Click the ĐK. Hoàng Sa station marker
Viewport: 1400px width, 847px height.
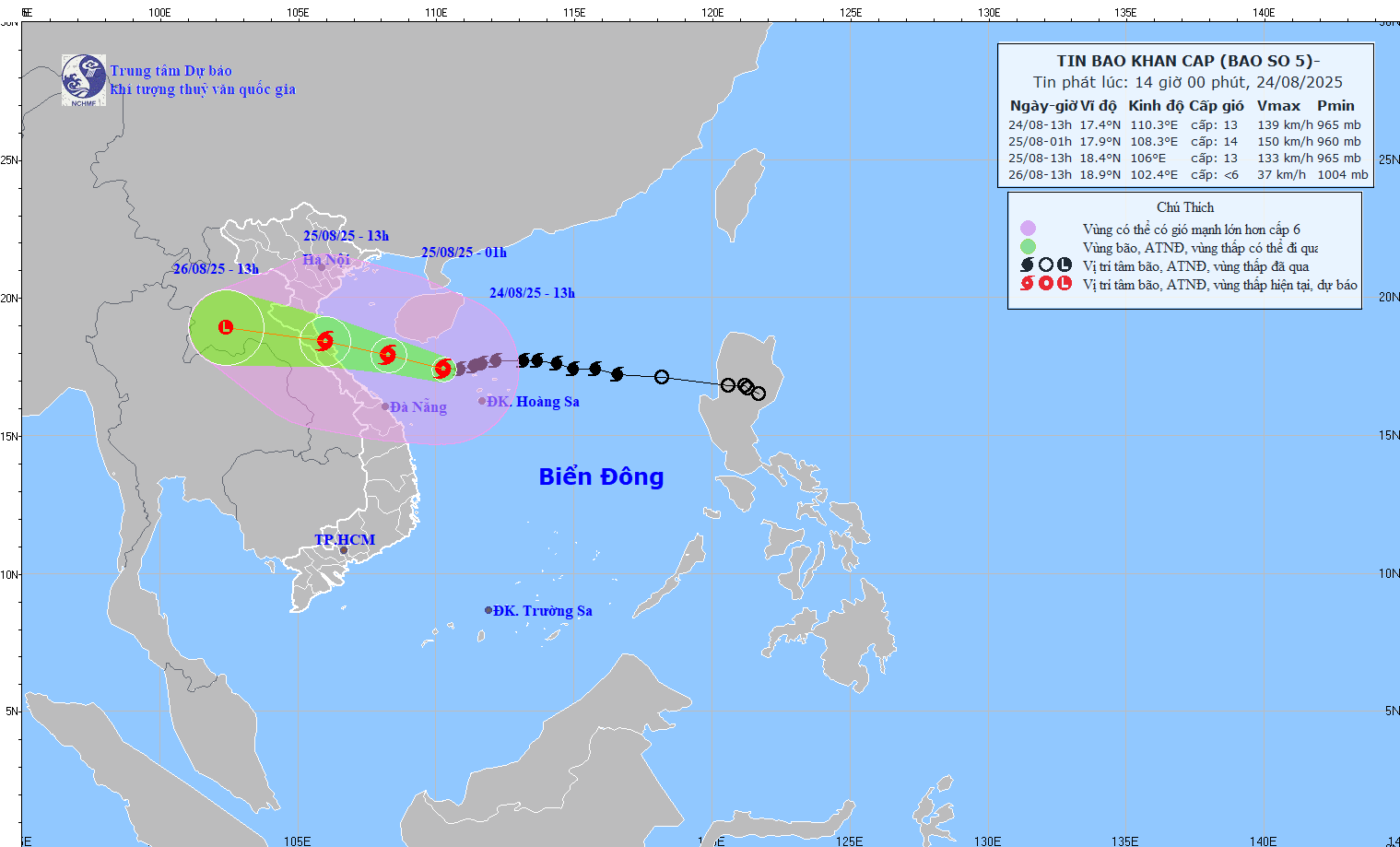tap(481, 401)
